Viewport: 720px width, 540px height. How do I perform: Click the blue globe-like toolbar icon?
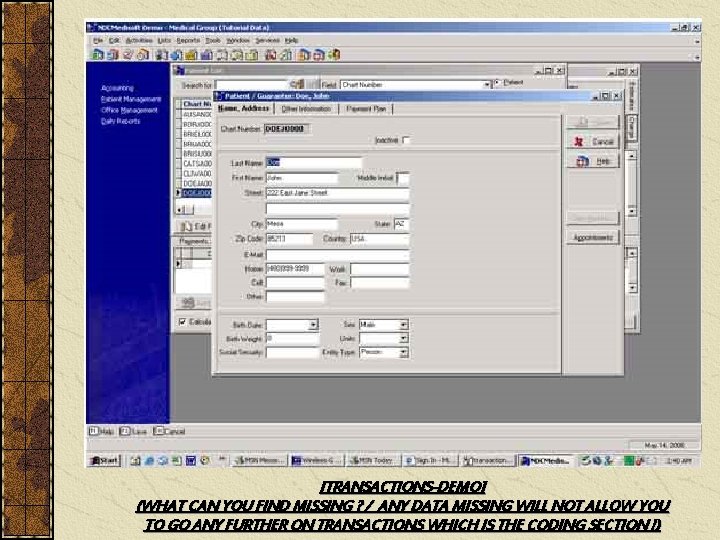coord(176,55)
